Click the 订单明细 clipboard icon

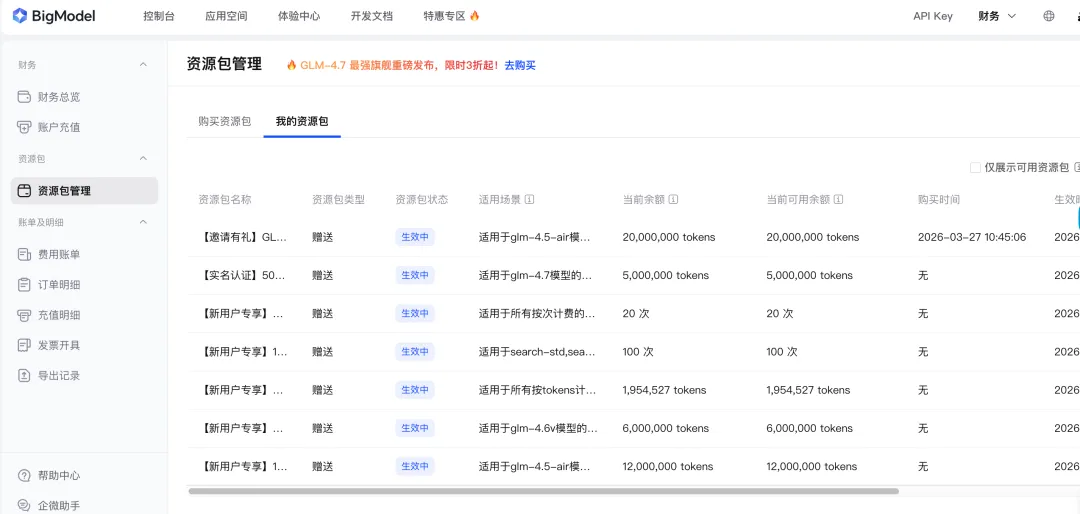click(x=24, y=285)
